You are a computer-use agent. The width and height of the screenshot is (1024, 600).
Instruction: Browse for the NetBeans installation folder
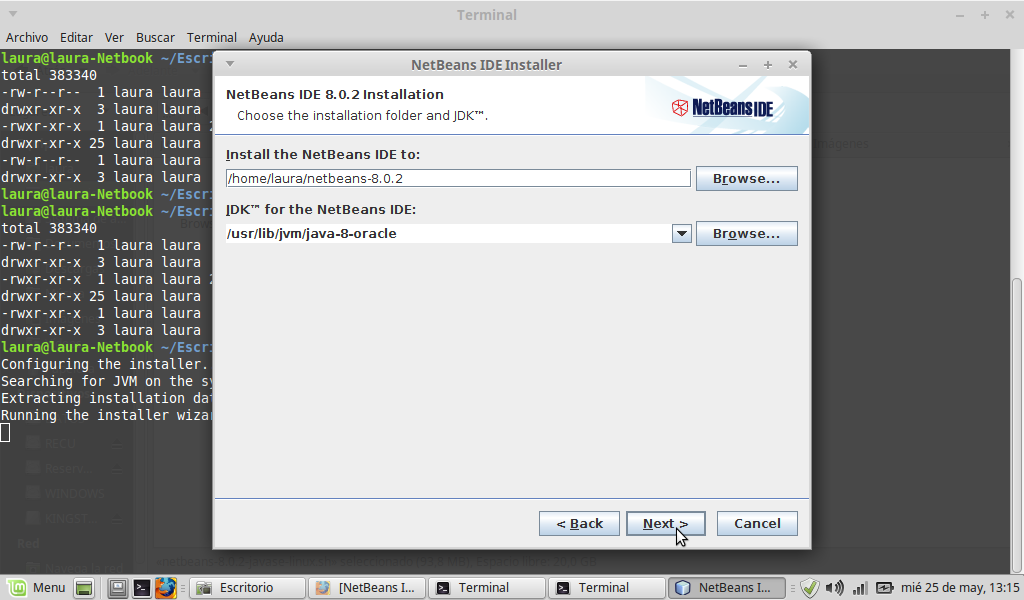click(746, 179)
